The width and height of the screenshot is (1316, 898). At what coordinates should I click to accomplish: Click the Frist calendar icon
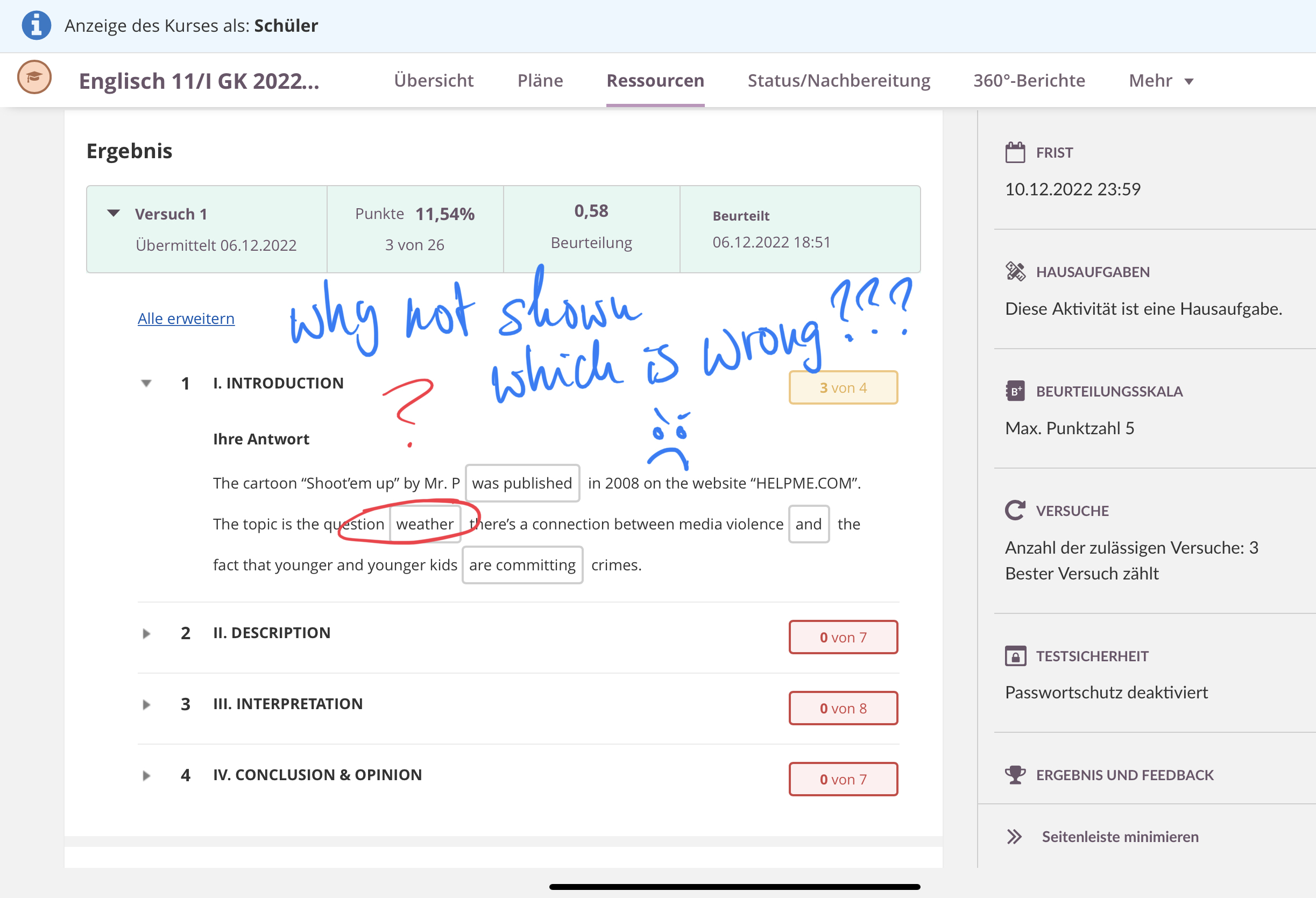pyautogui.click(x=1015, y=152)
